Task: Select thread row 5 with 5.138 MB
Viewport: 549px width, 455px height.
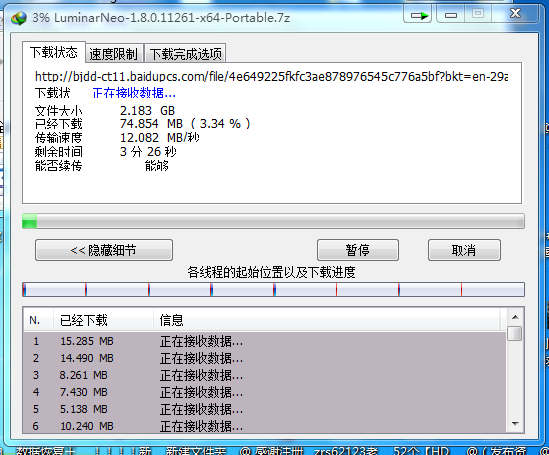Action: pyautogui.click(x=265, y=409)
